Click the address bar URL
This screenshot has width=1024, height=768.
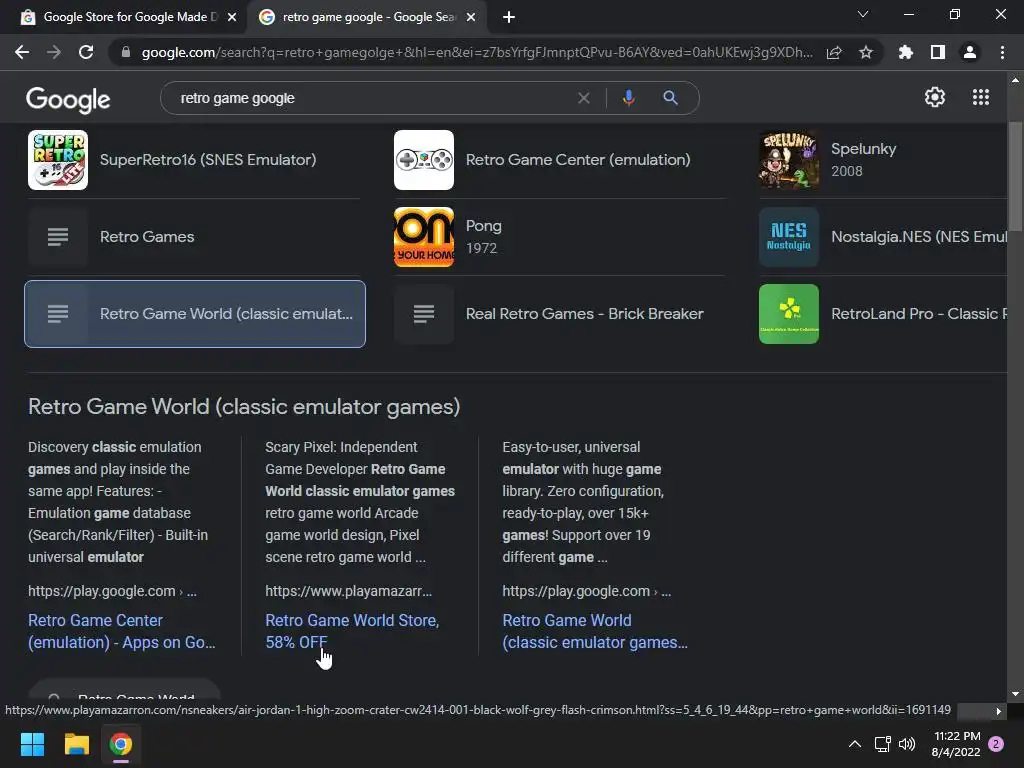click(x=477, y=52)
